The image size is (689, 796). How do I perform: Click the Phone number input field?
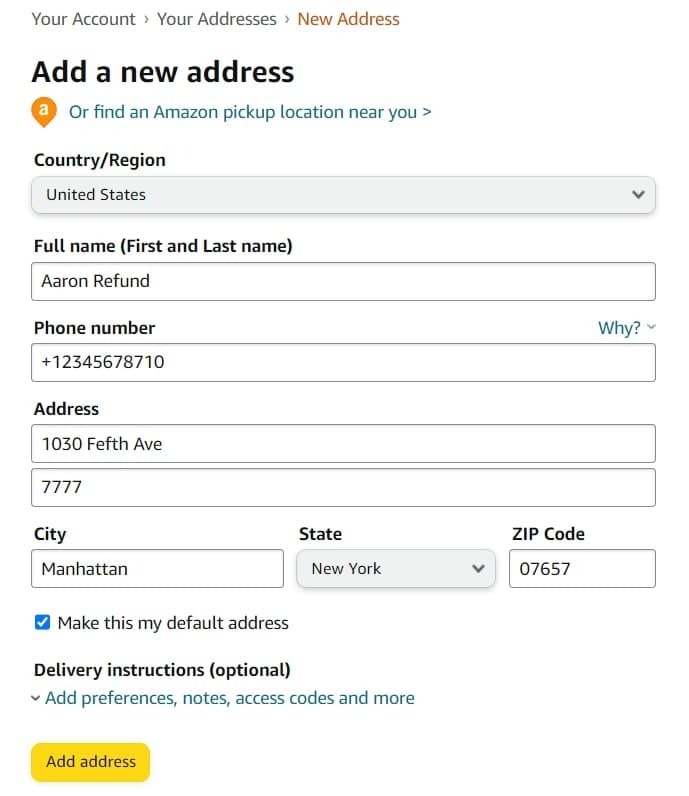coord(343,362)
